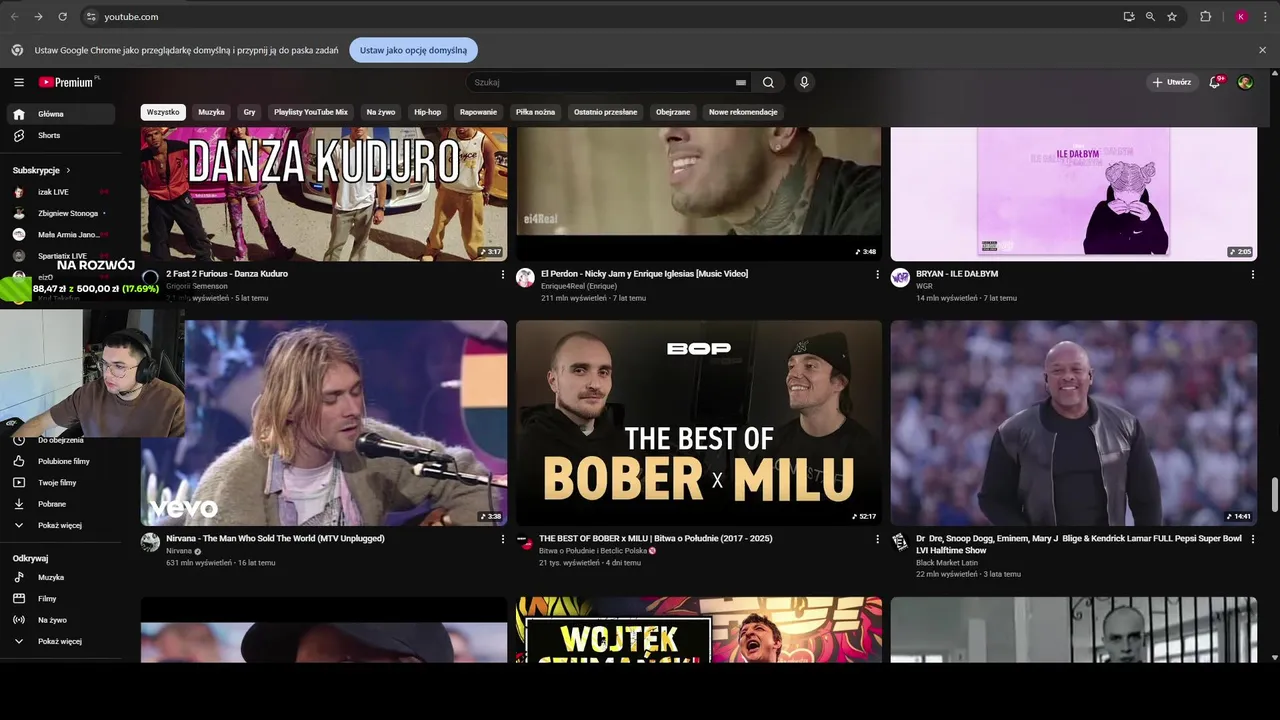Screen dimensions: 1280x720
Task: Select the Na żywo filter chip
Action: pyautogui.click(x=381, y=112)
